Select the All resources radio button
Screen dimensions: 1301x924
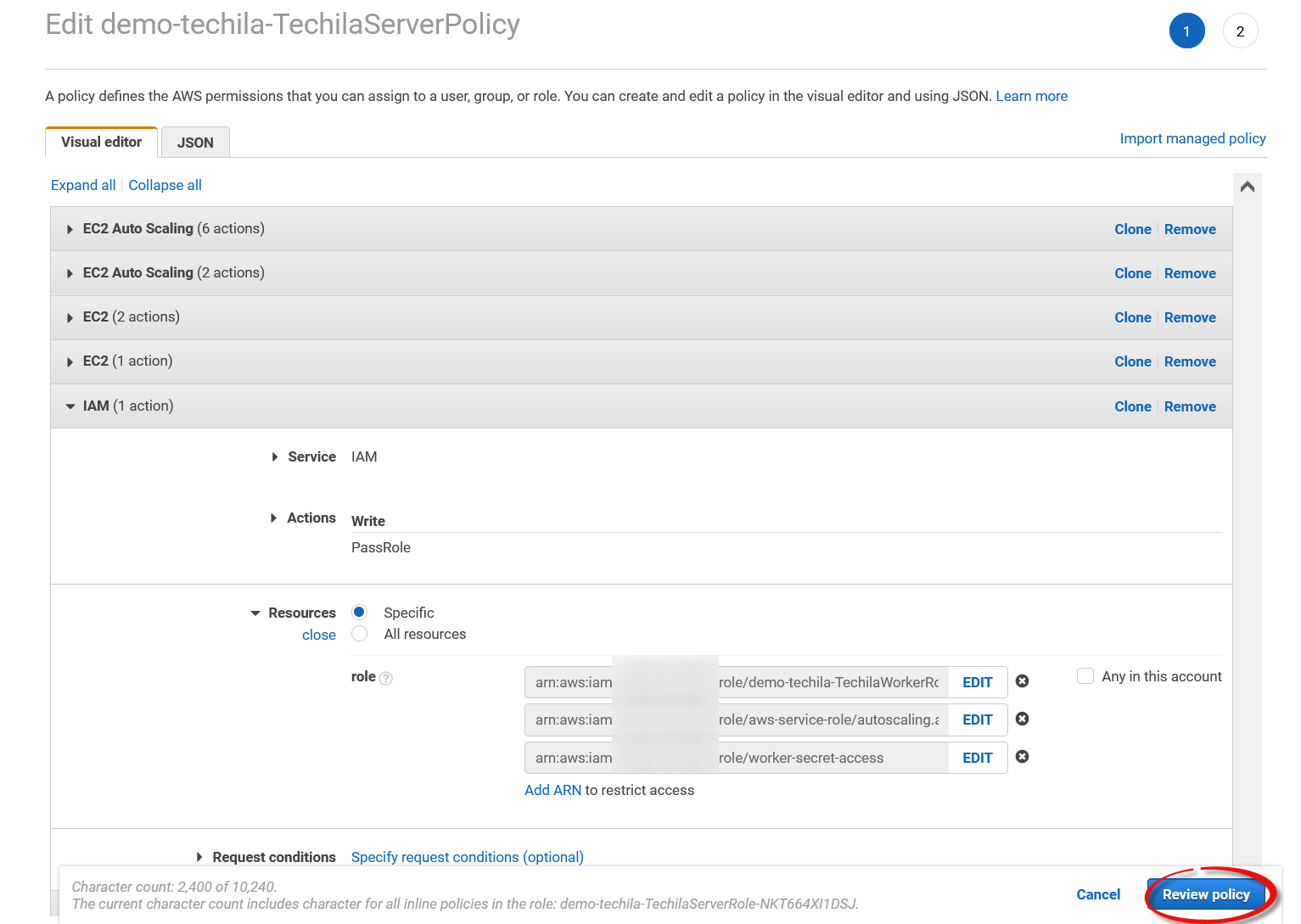coord(360,634)
